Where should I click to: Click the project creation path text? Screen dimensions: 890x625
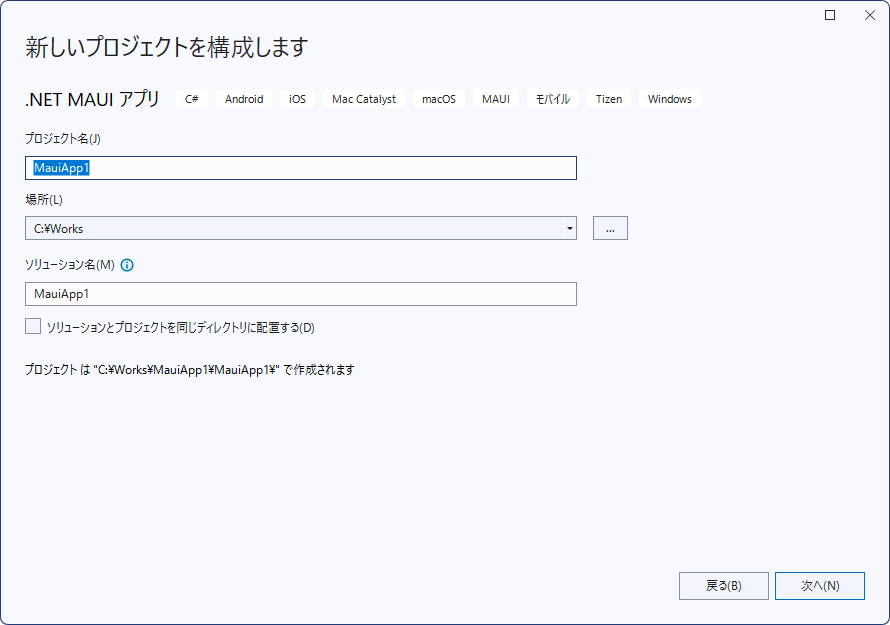190,370
